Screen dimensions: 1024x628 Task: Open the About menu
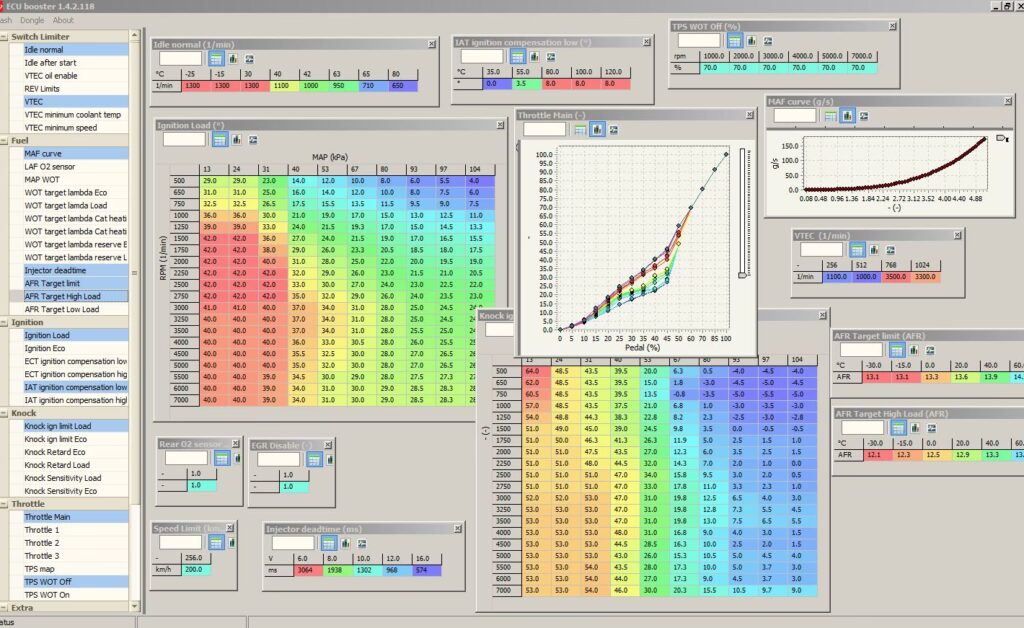[63, 20]
